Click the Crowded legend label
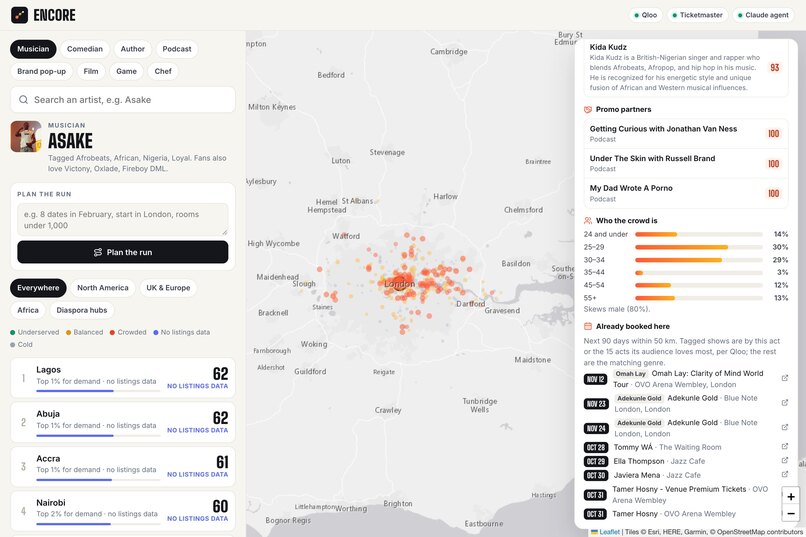This screenshot has height=537, width=806. click(132, 332)
